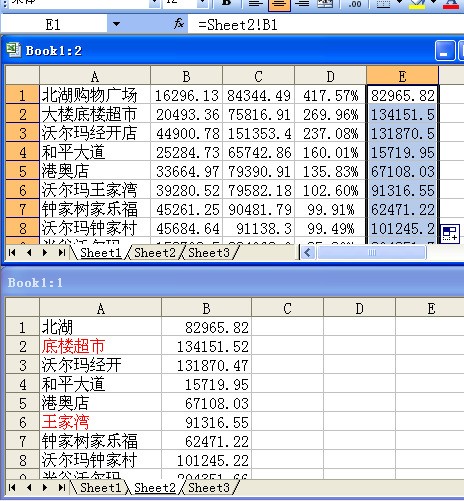
Task: Select highlighted column E header in Book1:2
Action: point(403,76)
